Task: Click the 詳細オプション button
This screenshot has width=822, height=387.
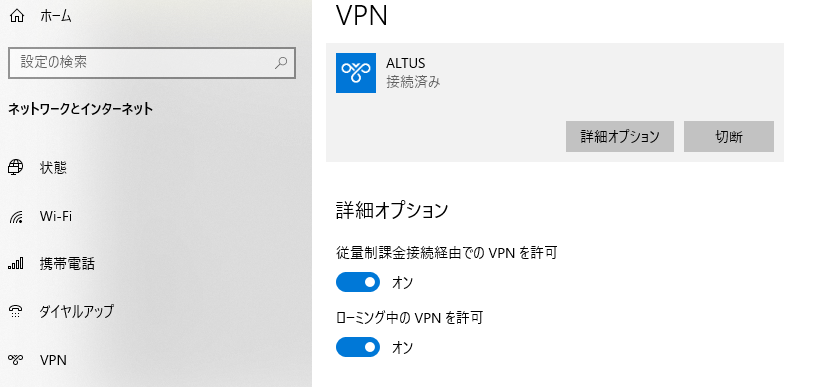Action: (x=620, y=137)
